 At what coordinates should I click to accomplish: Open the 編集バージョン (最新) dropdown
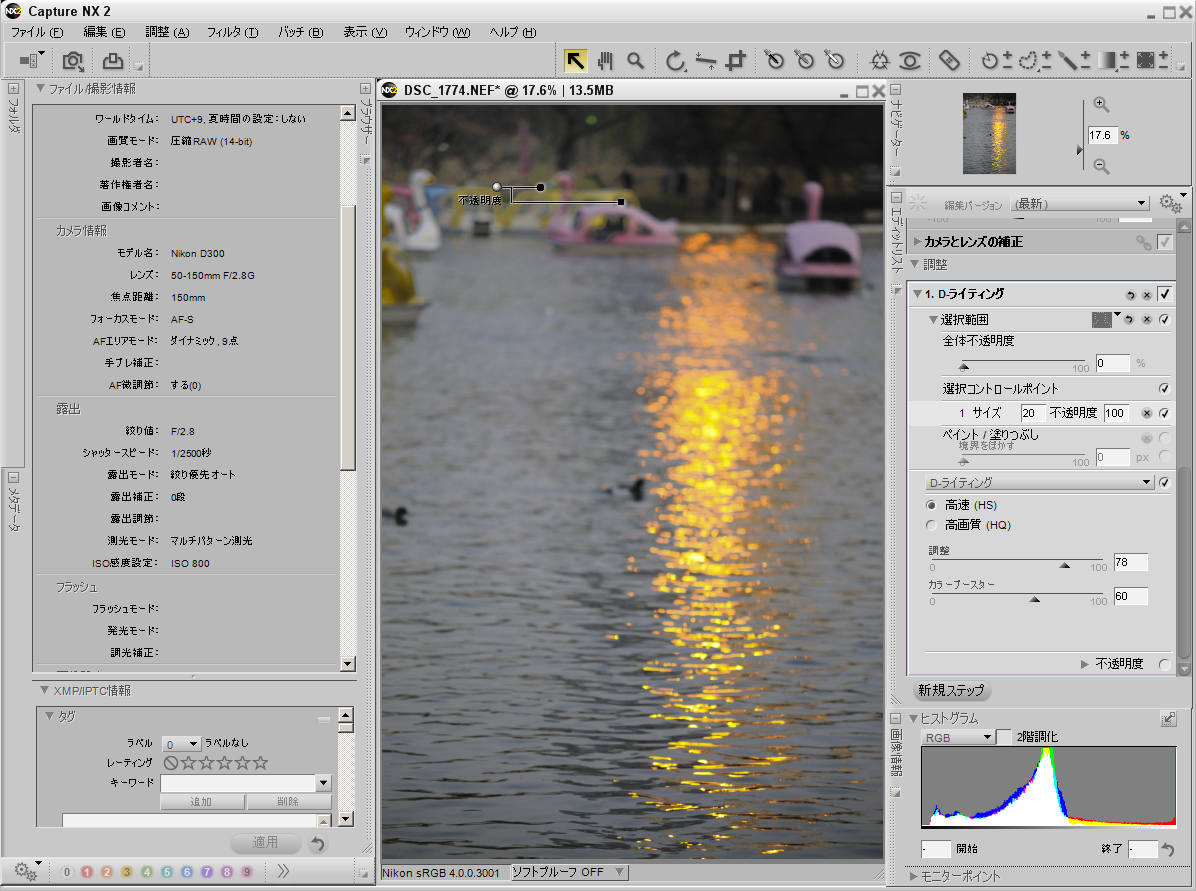pos(1140,202)
